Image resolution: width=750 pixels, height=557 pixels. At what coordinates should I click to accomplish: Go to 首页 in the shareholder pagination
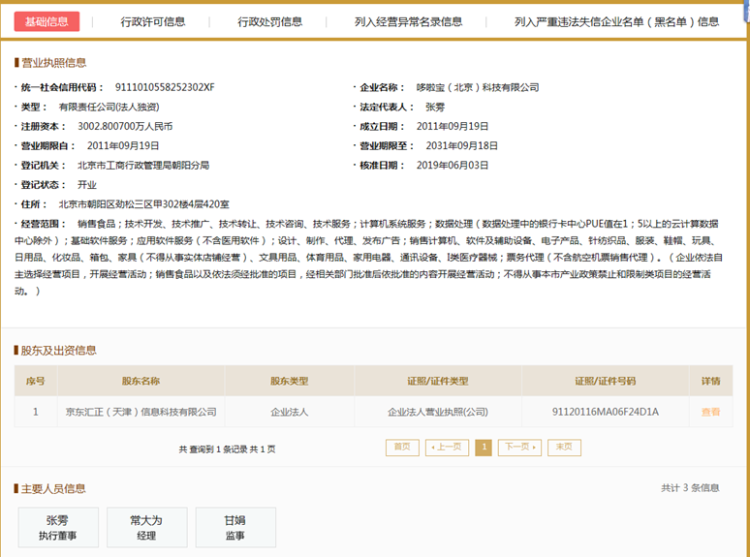[x=402, y=447]
